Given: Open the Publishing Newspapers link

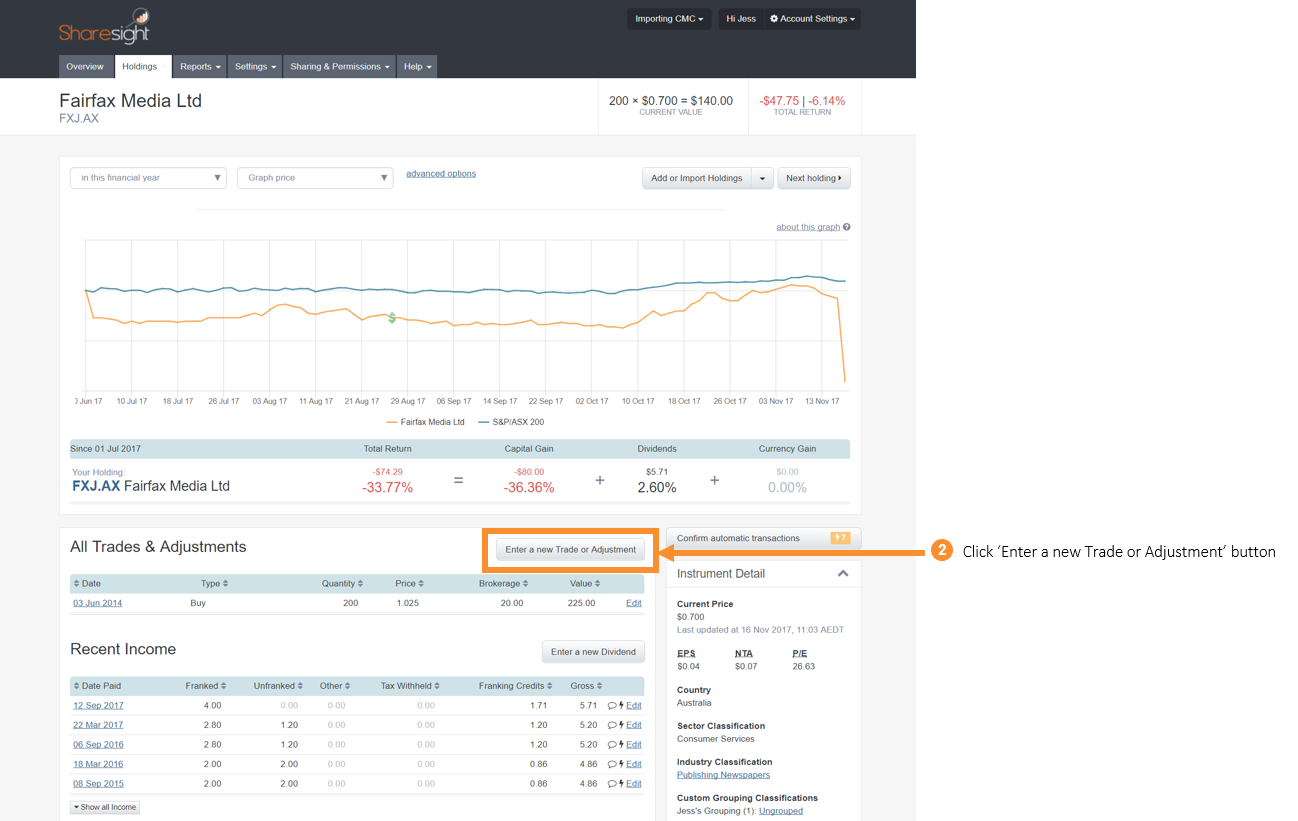Looking at the screenshot, I should point(723,774).
